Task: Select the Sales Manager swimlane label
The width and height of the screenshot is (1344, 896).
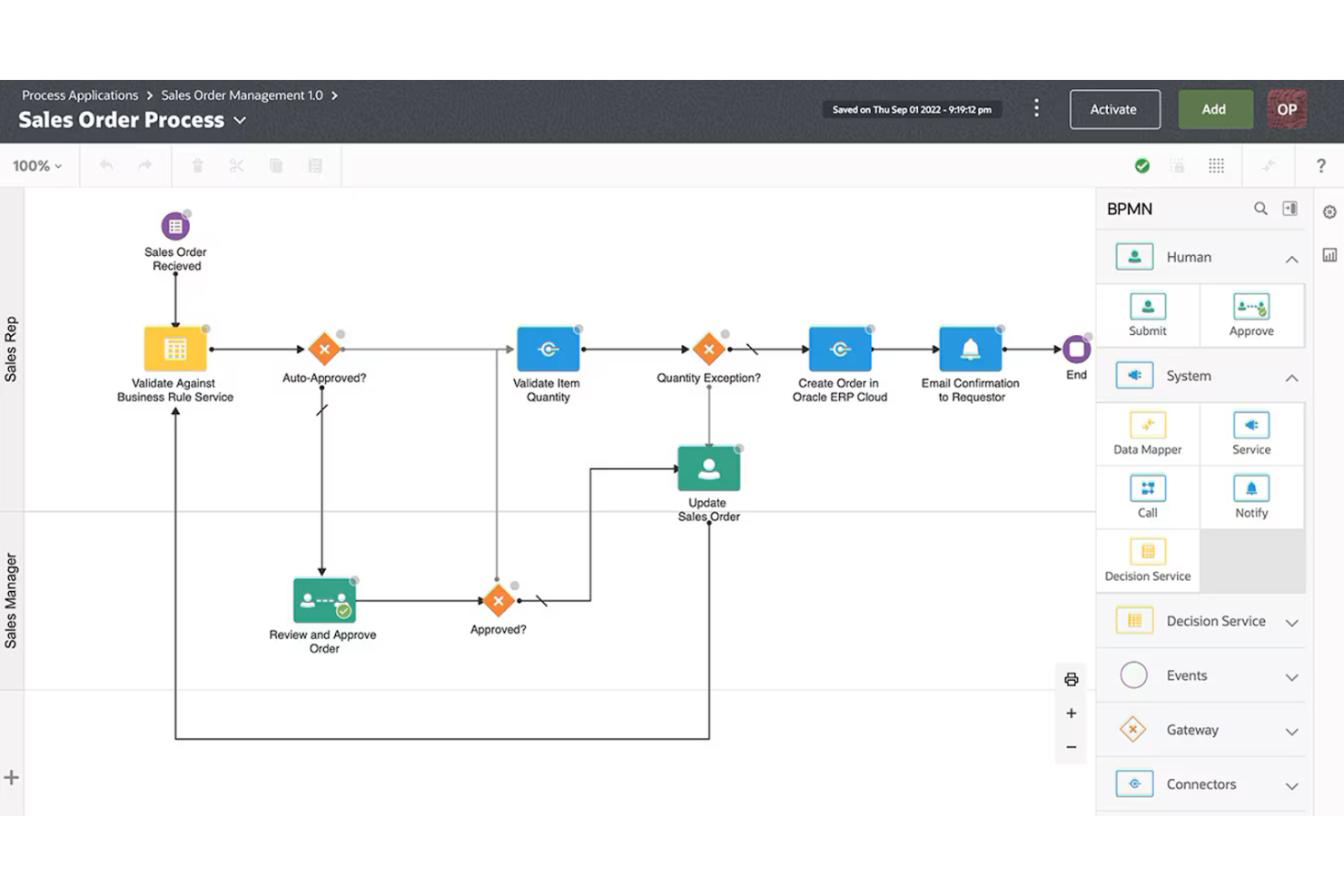Action: (x=11, y=600)
